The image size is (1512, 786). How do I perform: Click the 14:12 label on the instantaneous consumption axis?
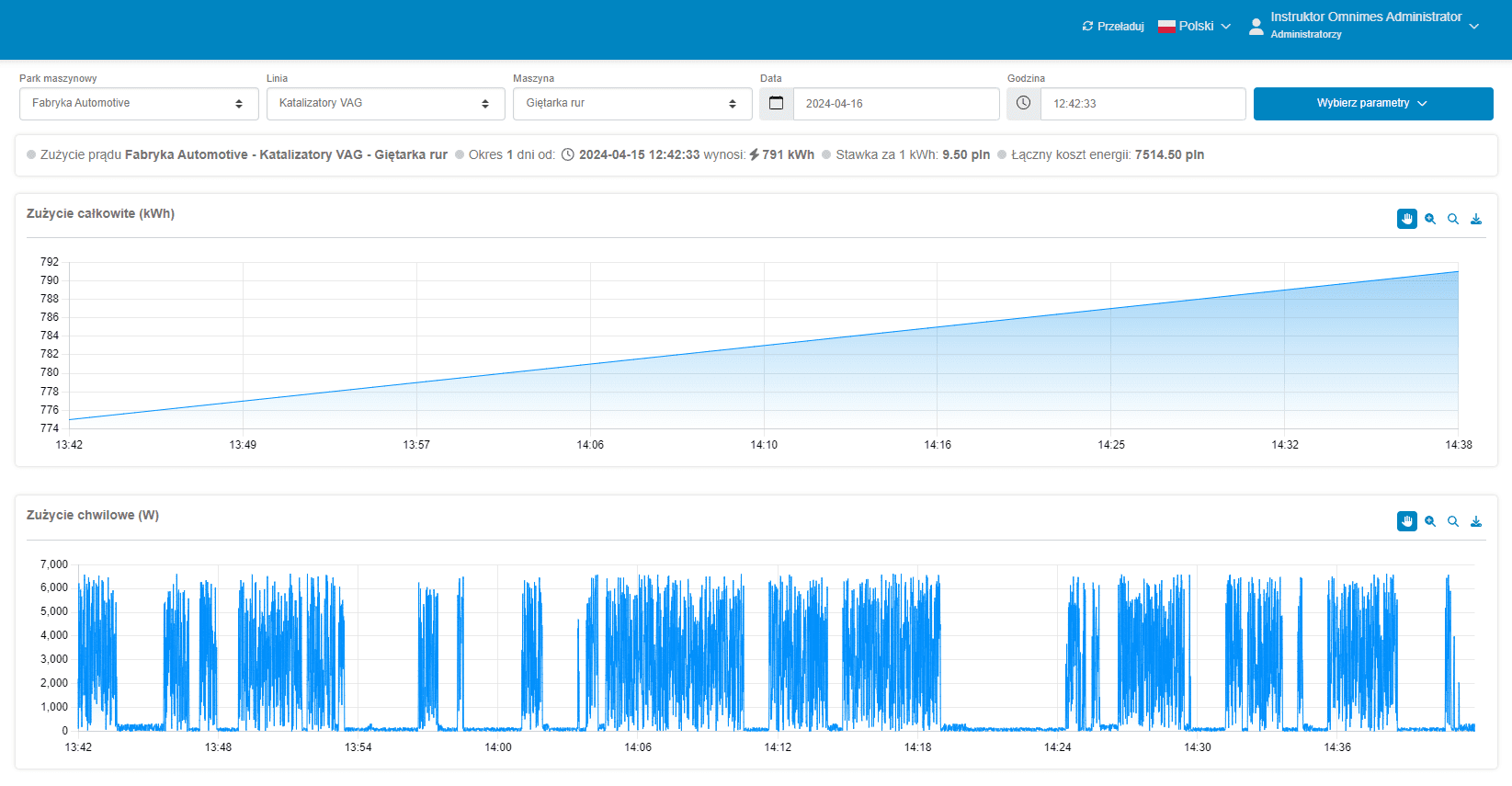pyautogui.click(x=778, y=747)
